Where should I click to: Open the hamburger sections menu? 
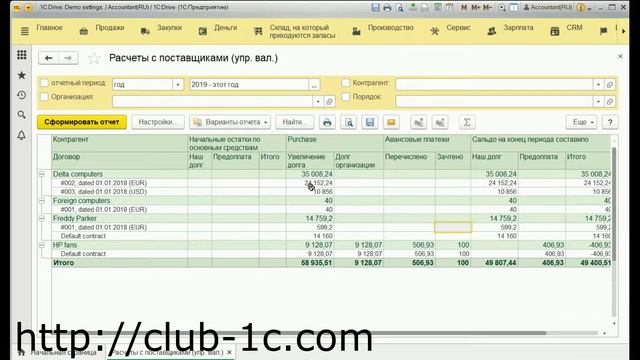click(24, 31)
